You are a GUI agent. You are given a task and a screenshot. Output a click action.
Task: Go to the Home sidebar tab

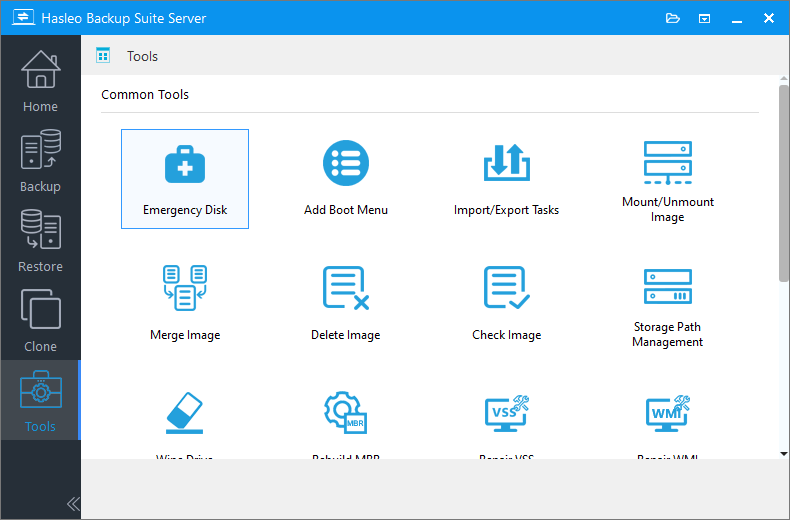click(x=40, y=81)
